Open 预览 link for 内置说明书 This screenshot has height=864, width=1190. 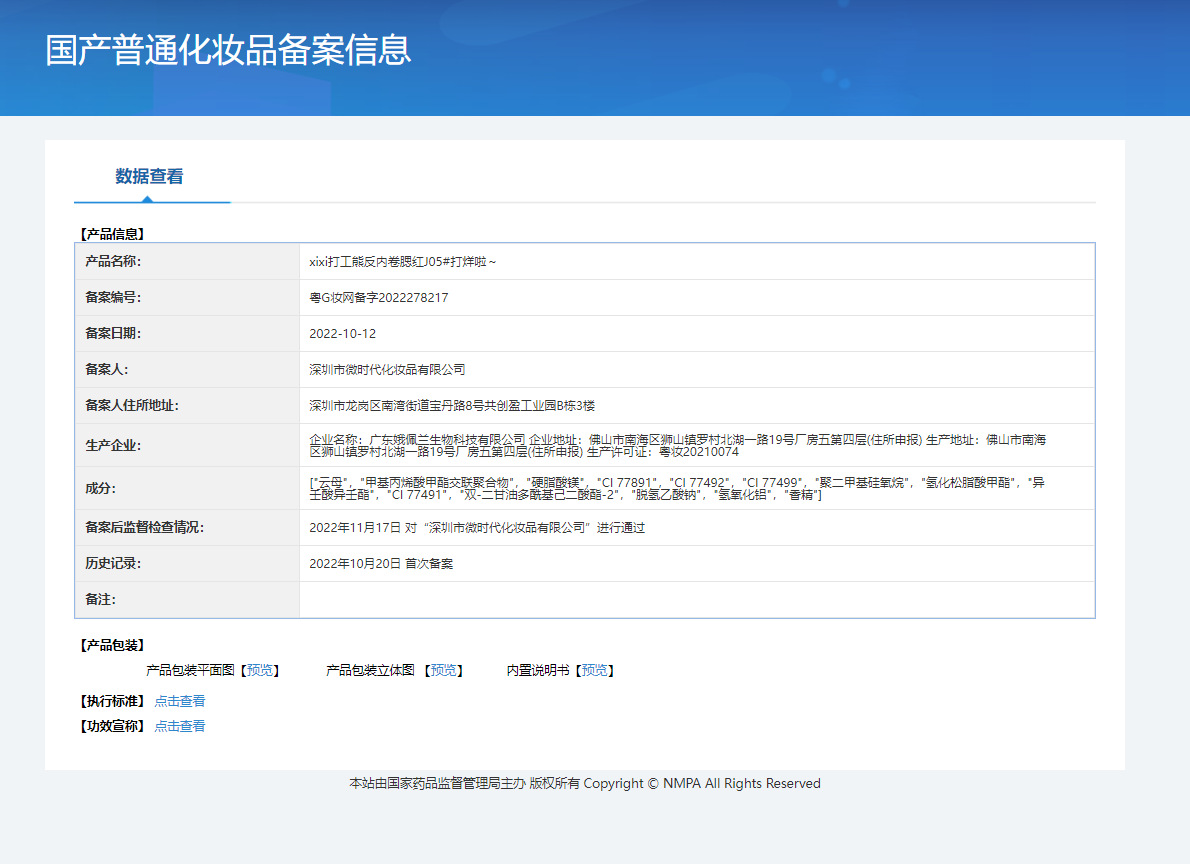594,670
